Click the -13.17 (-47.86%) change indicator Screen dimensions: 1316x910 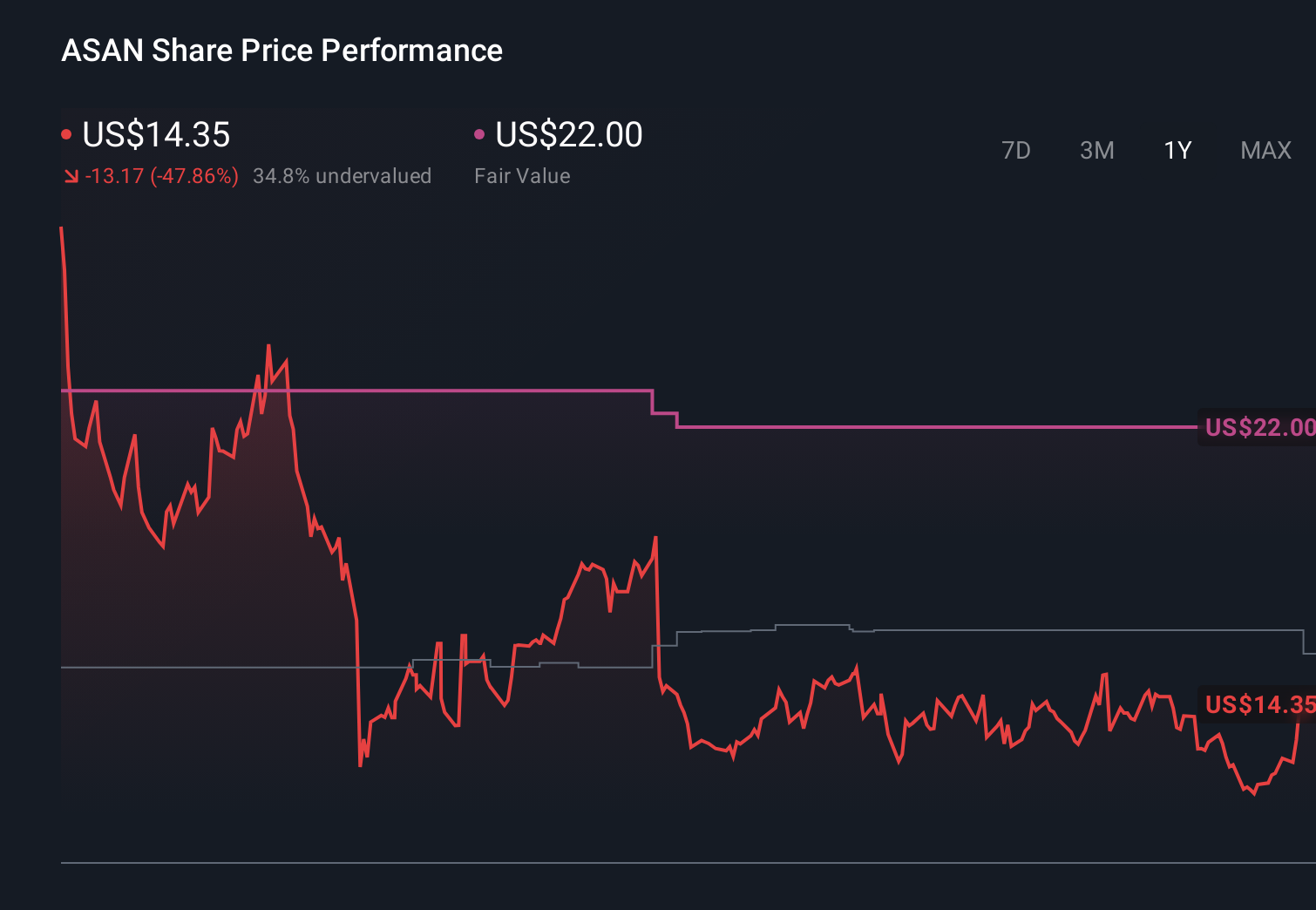coord(162,176)
